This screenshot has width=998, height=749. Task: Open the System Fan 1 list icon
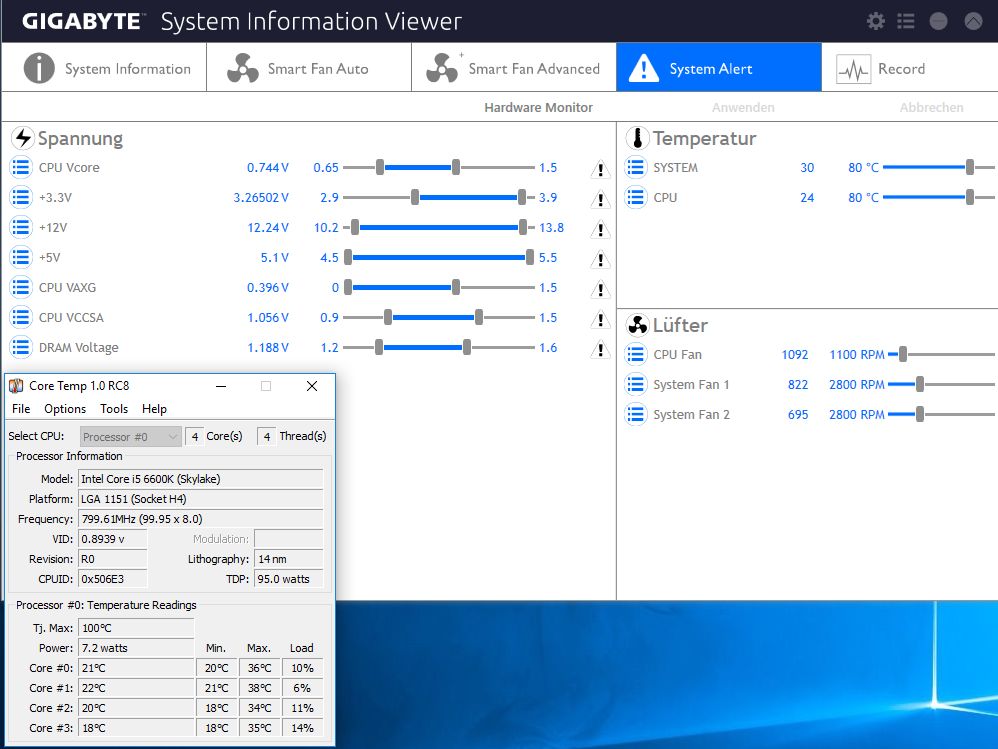(636, 384)
